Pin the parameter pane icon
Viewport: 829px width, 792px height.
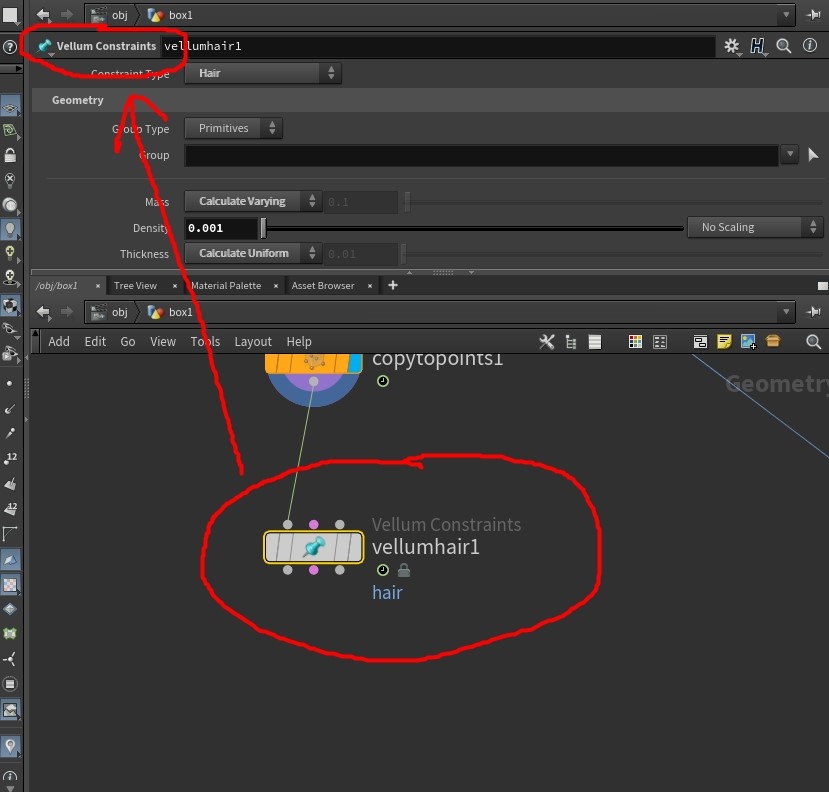tap(813, 15)
